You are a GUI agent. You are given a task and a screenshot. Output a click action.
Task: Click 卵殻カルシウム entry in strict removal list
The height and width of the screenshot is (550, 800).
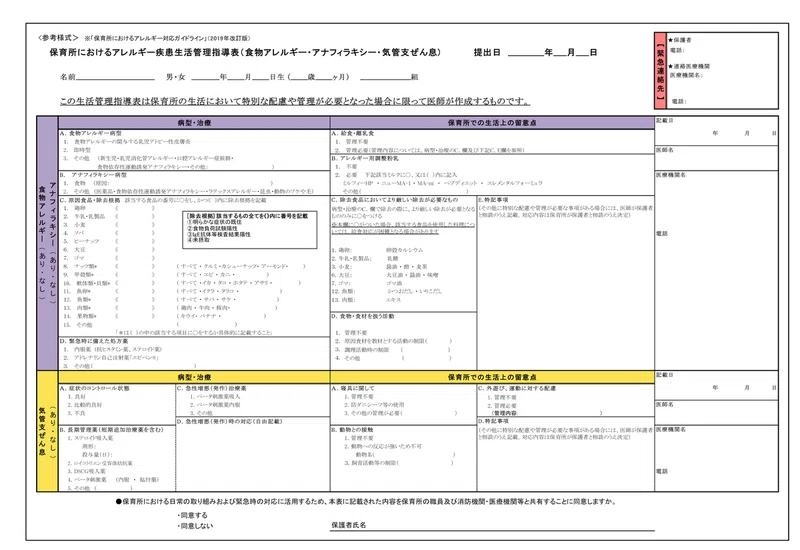[x=405, y=250]
